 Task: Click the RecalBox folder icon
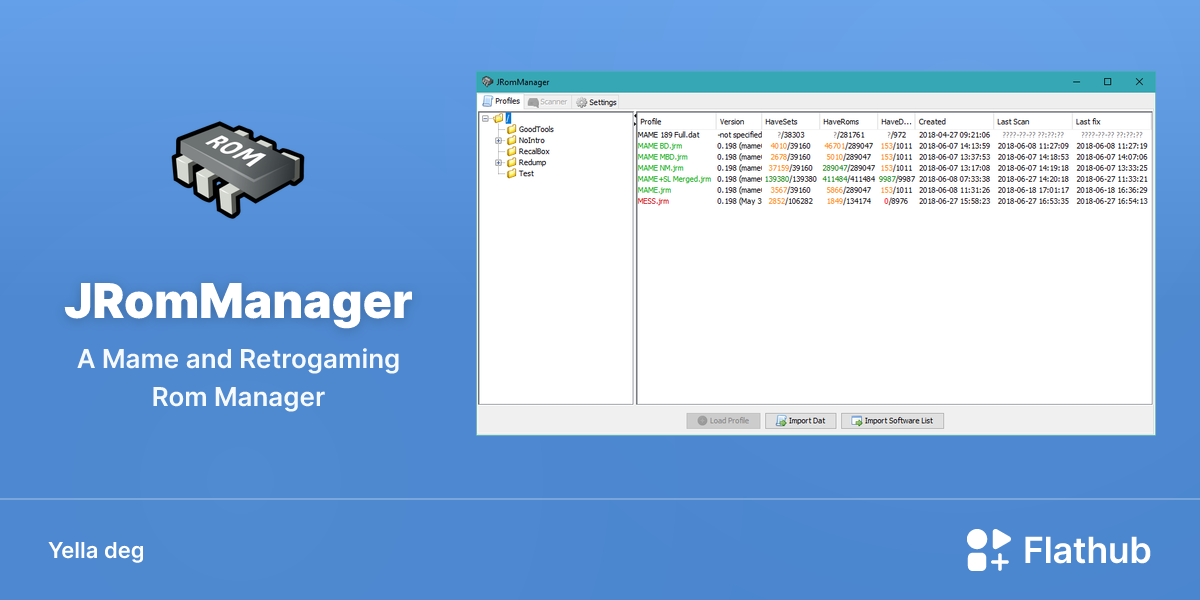coord(511,151)
